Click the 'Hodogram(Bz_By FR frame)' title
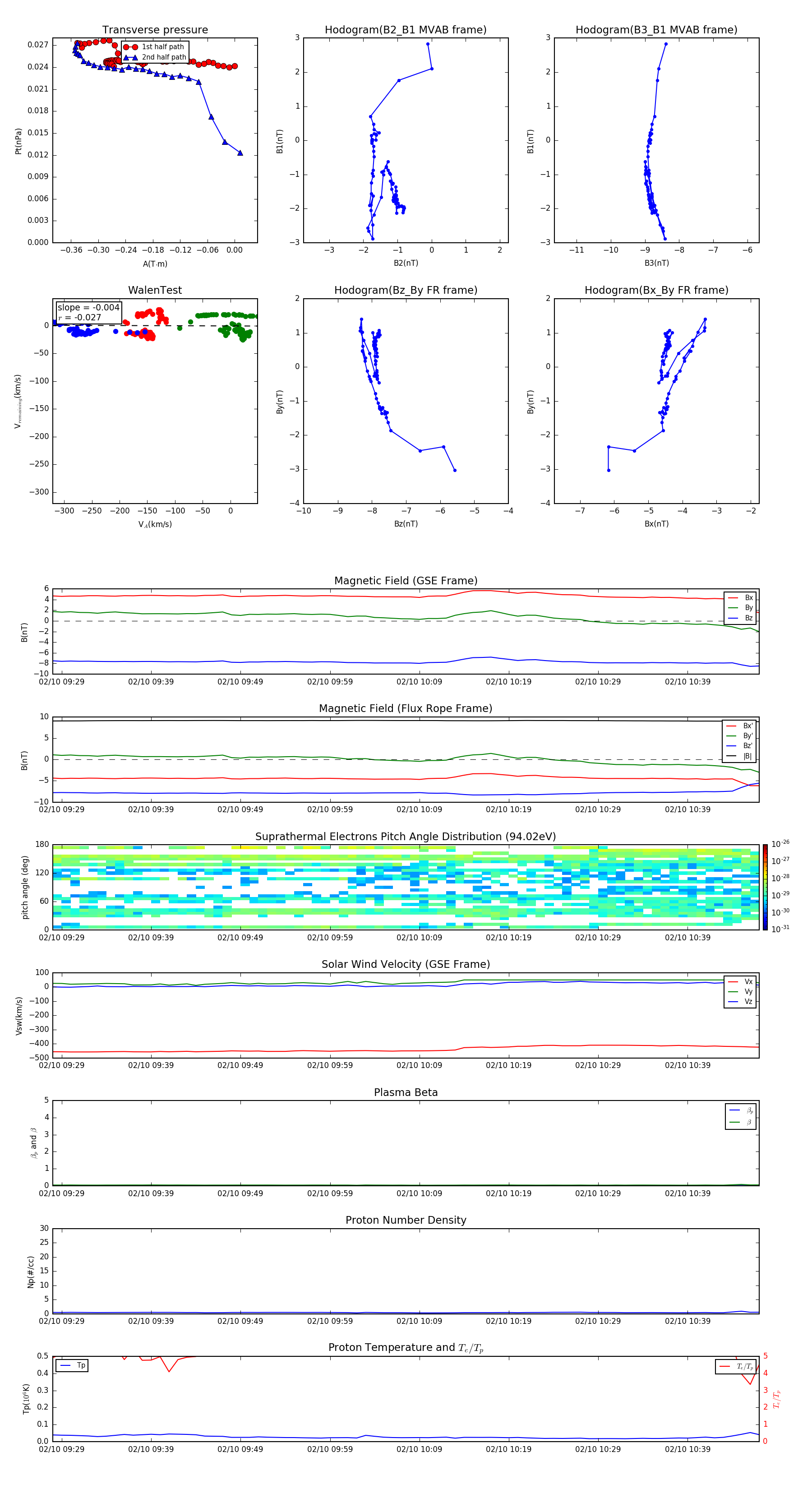The width and height of the screenshot is (812, 1489). pyautogui.click(x=406, y=290)
